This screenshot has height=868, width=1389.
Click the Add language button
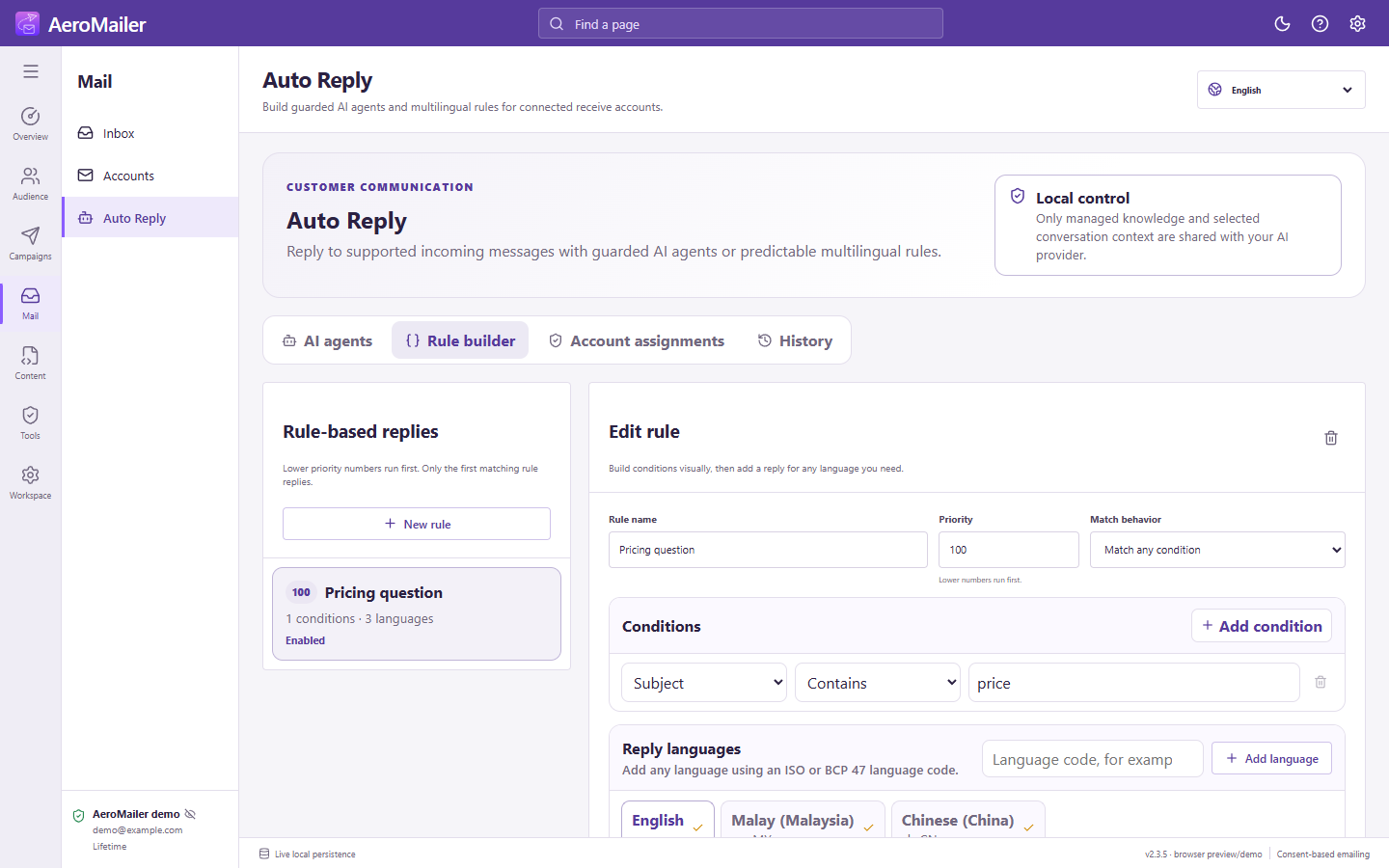coord(1271,759)
